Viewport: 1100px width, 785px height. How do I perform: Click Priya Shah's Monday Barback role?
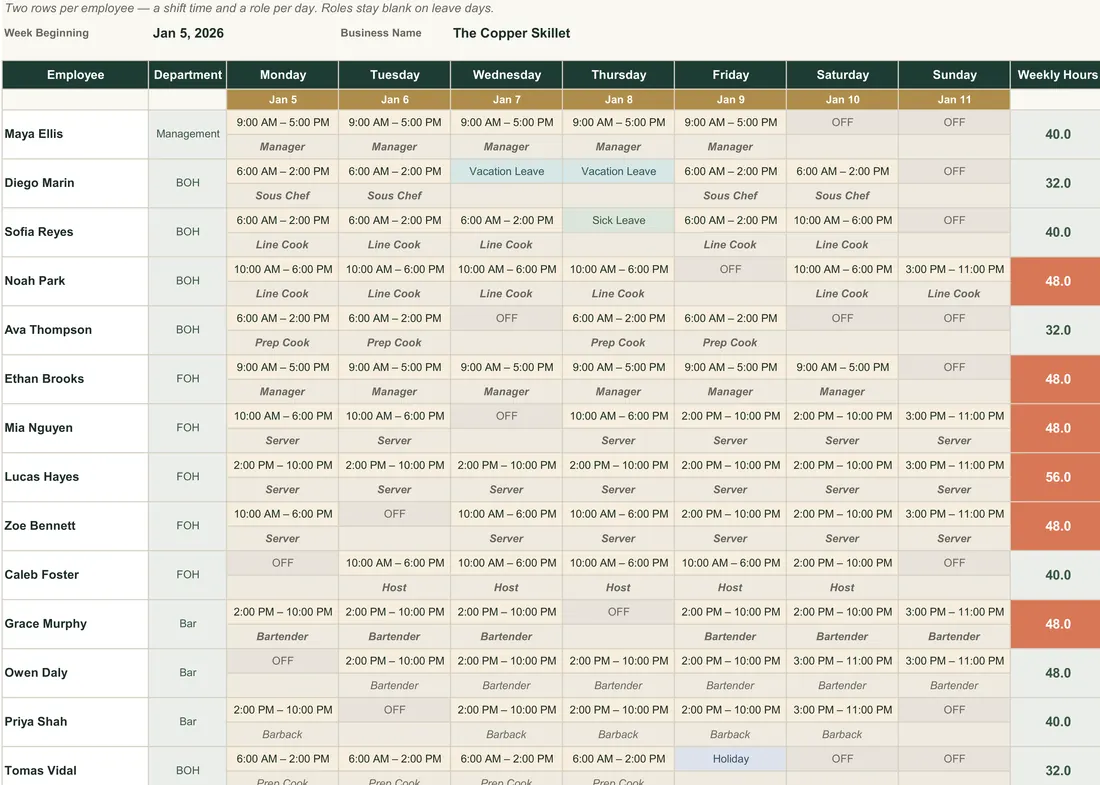tap(283, 734)
